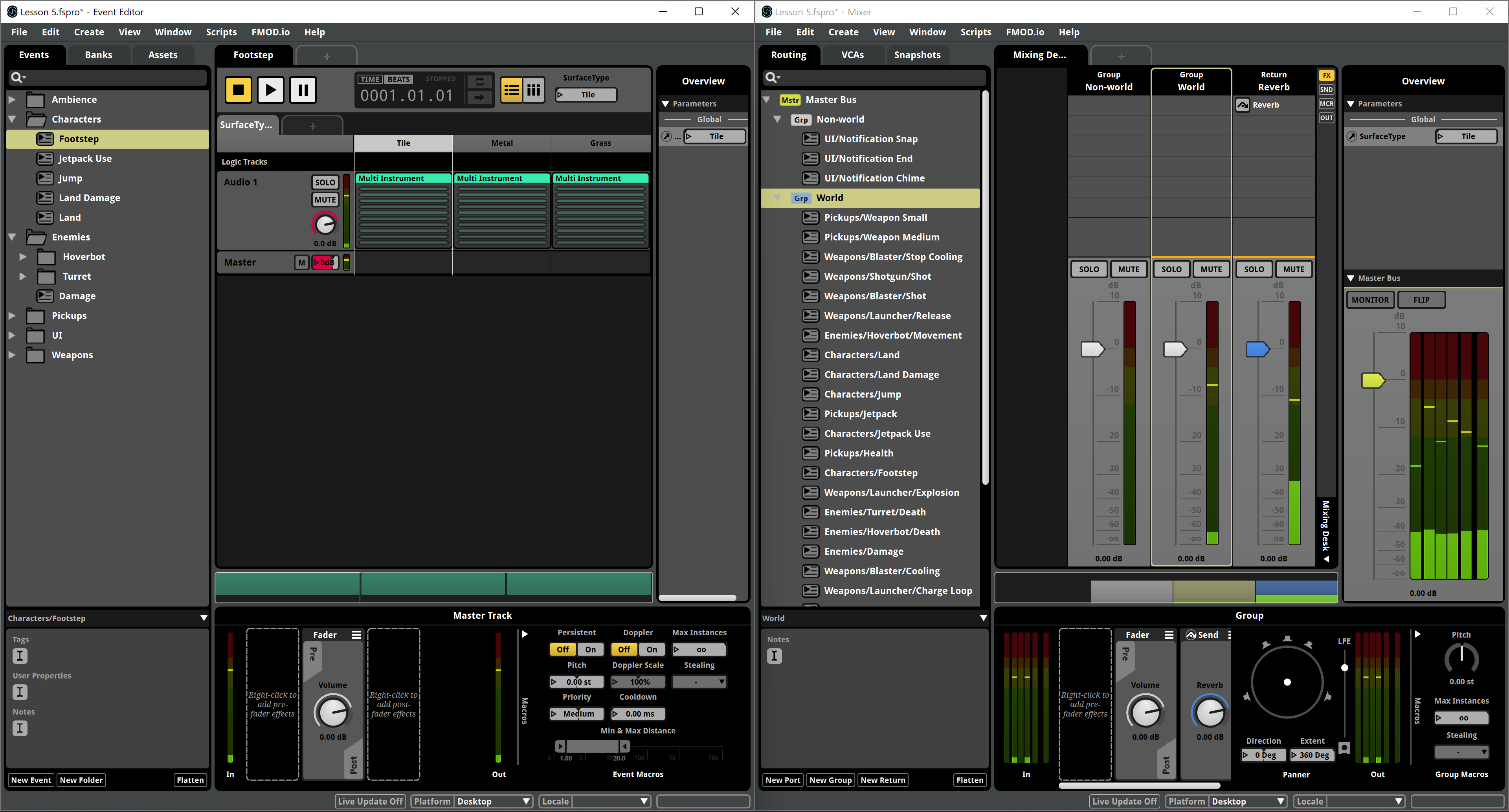Select the Metal parameter segment header
Viewport: 1509px width, 812px height.
tap(502, 143)
